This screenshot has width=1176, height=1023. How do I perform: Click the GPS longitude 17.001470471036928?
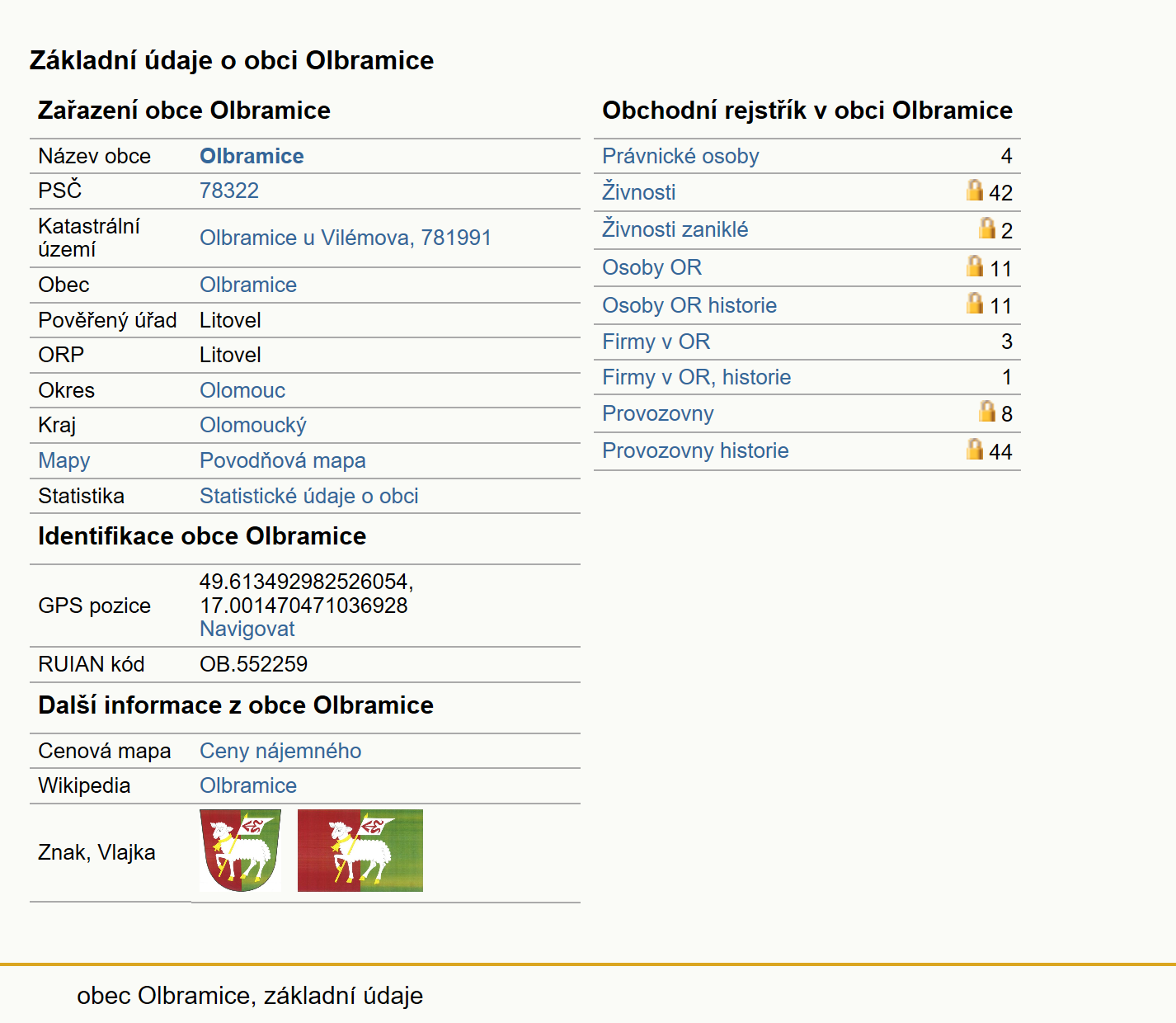pyautogui.click(x=303, y=606)
